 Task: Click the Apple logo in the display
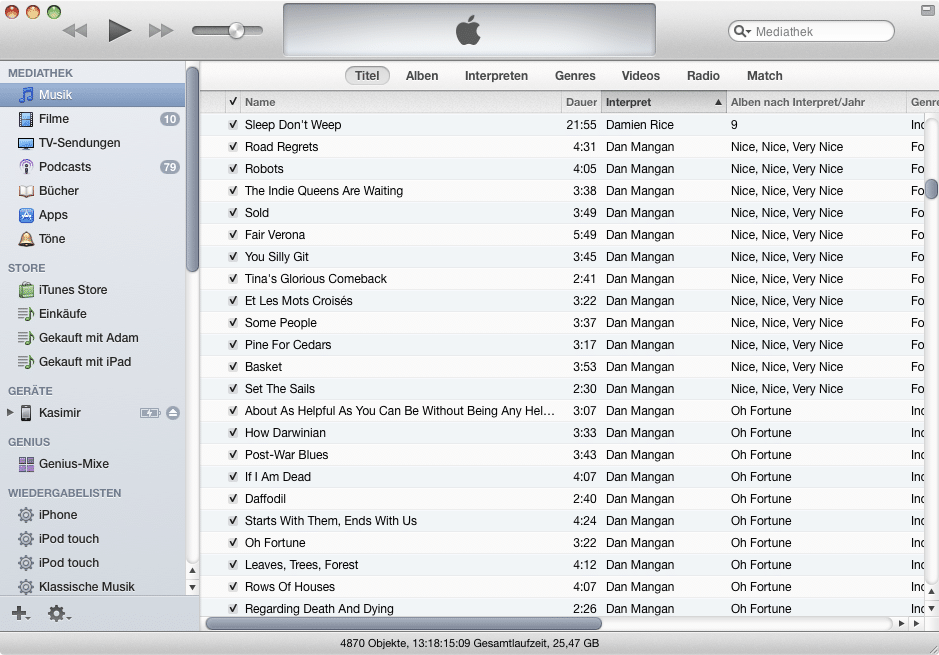pyautogui.click(x=468, y=30)
